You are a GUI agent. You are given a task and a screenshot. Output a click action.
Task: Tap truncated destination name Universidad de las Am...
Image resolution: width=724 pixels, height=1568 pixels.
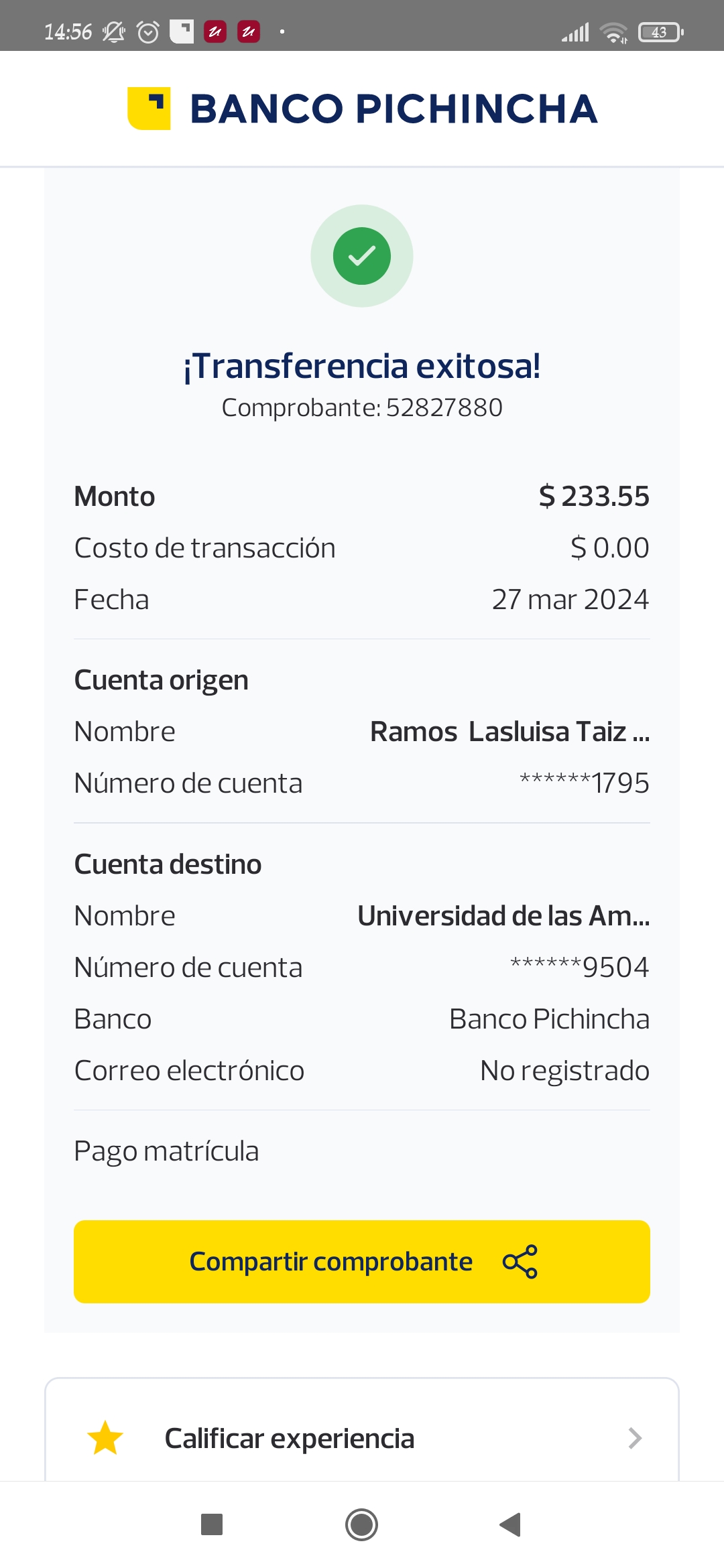point(503,916)
